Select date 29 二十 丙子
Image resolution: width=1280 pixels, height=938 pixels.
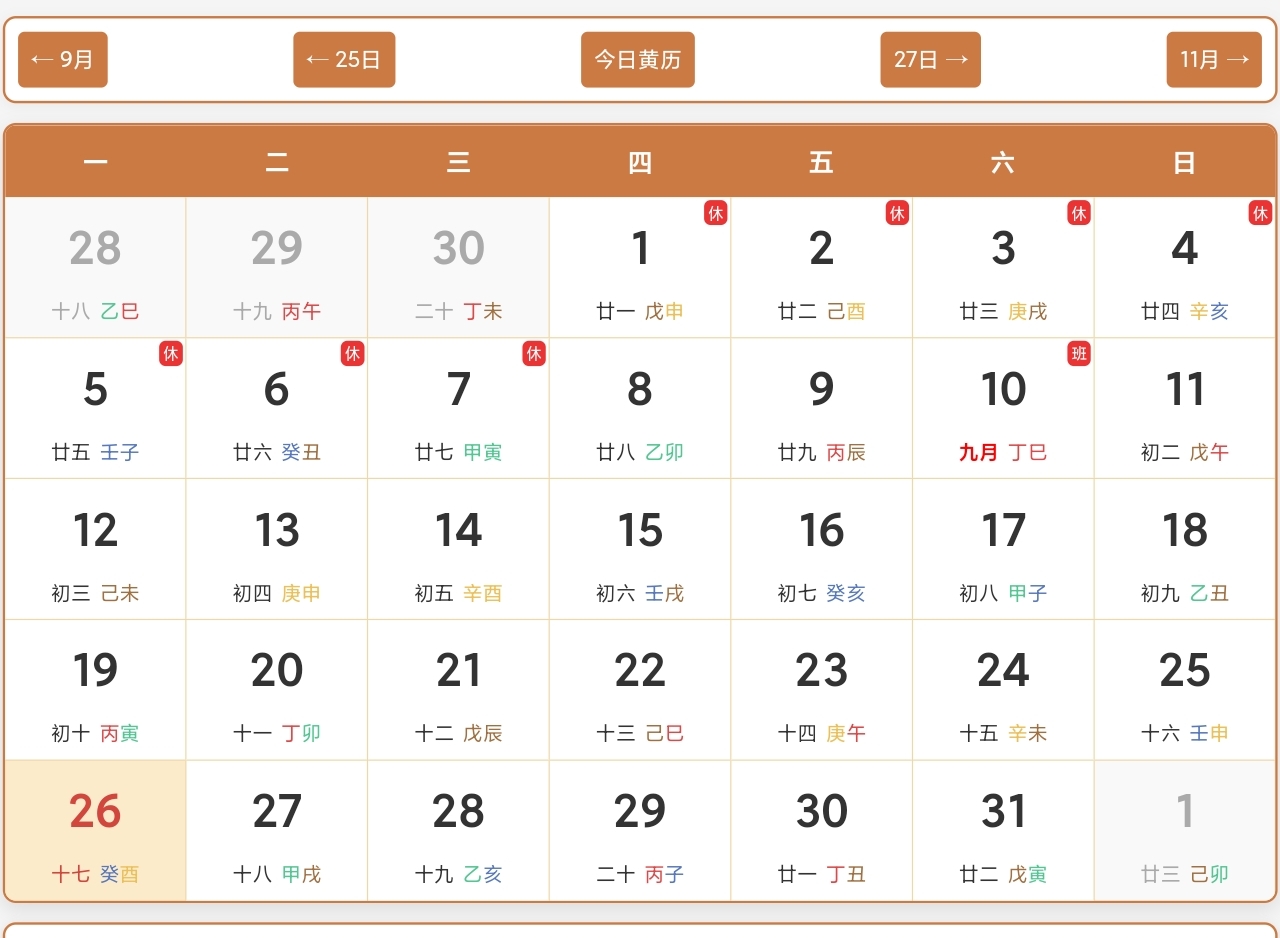click(x=640, y=831)
